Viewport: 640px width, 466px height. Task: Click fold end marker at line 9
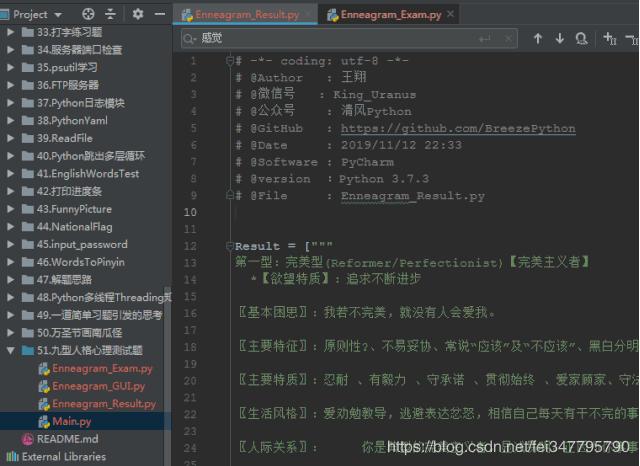[230, 196]
